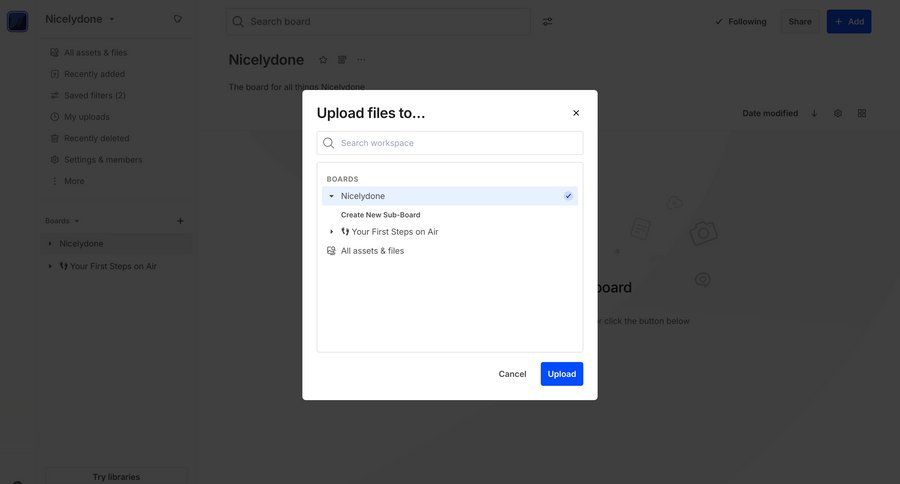Open Settings & members

click(x=103, y=160)
